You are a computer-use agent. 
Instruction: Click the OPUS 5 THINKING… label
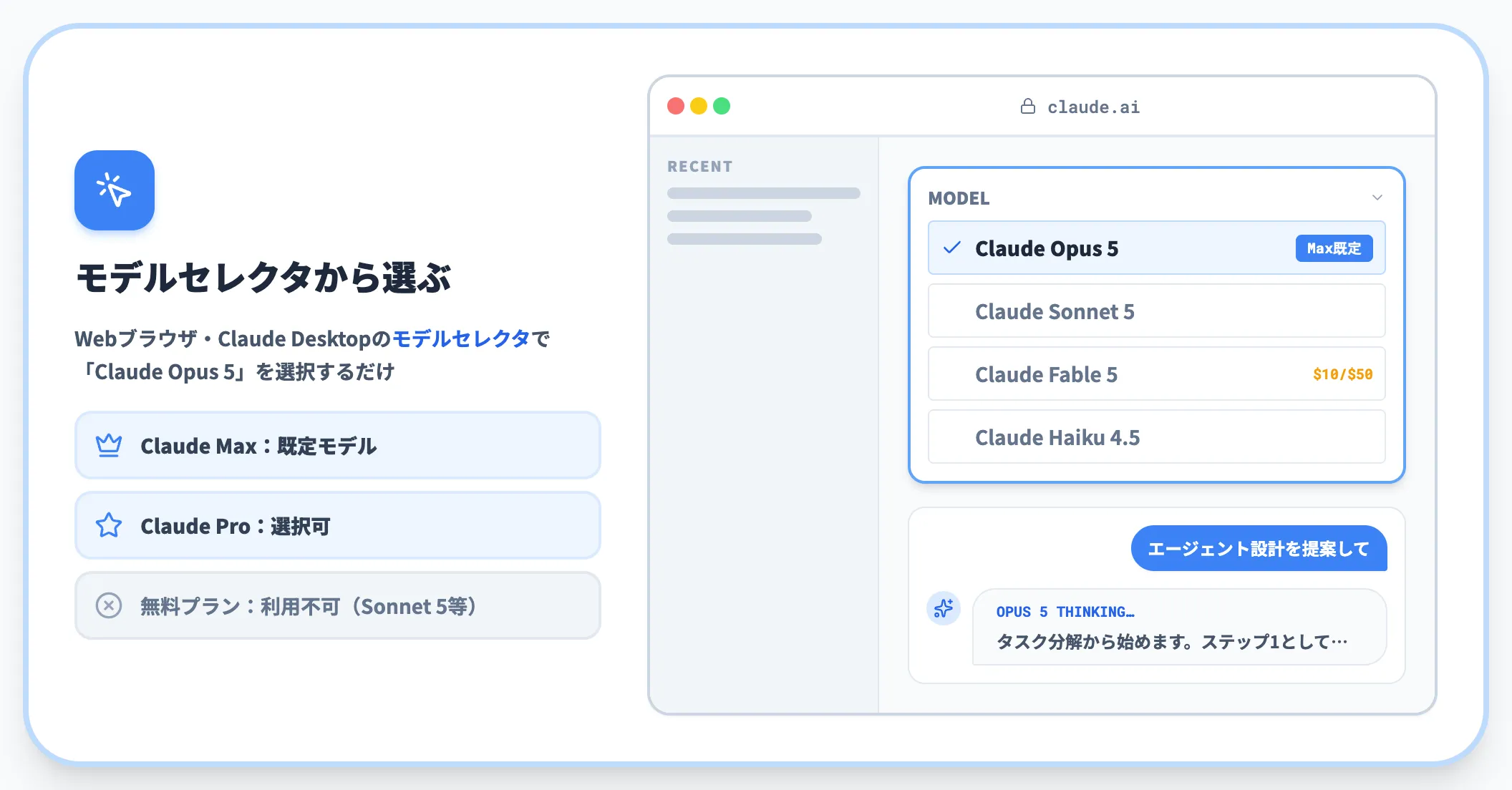1065,612
